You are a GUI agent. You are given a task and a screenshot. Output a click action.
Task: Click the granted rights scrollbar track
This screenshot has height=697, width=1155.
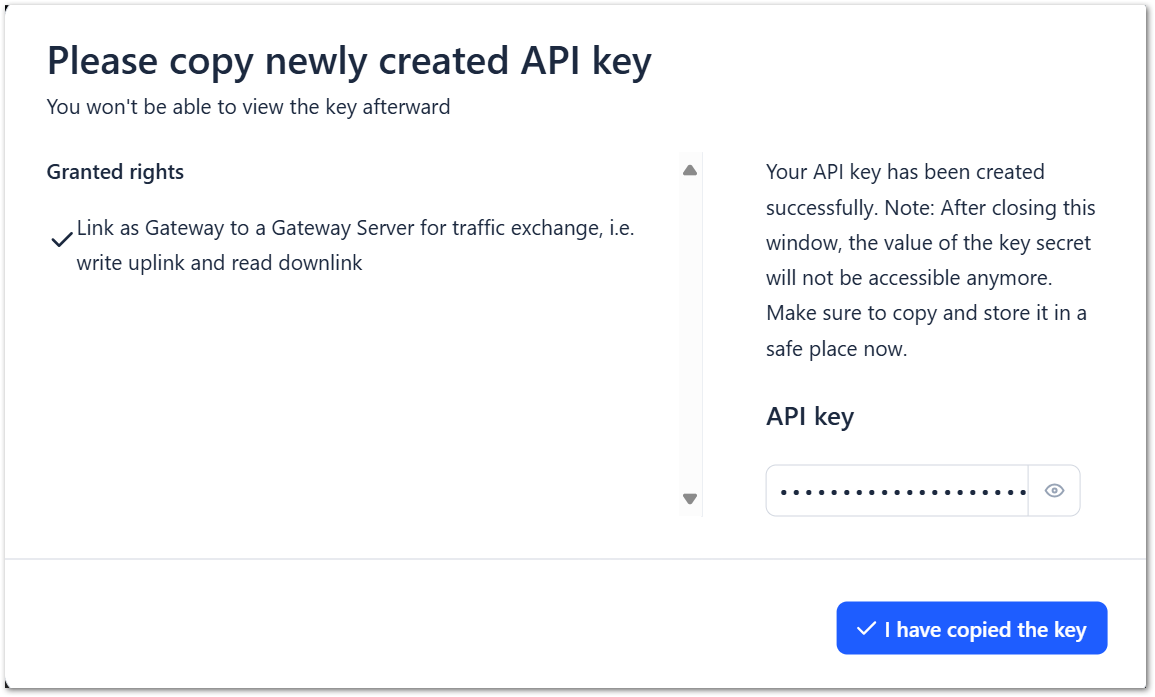point(689,335)
